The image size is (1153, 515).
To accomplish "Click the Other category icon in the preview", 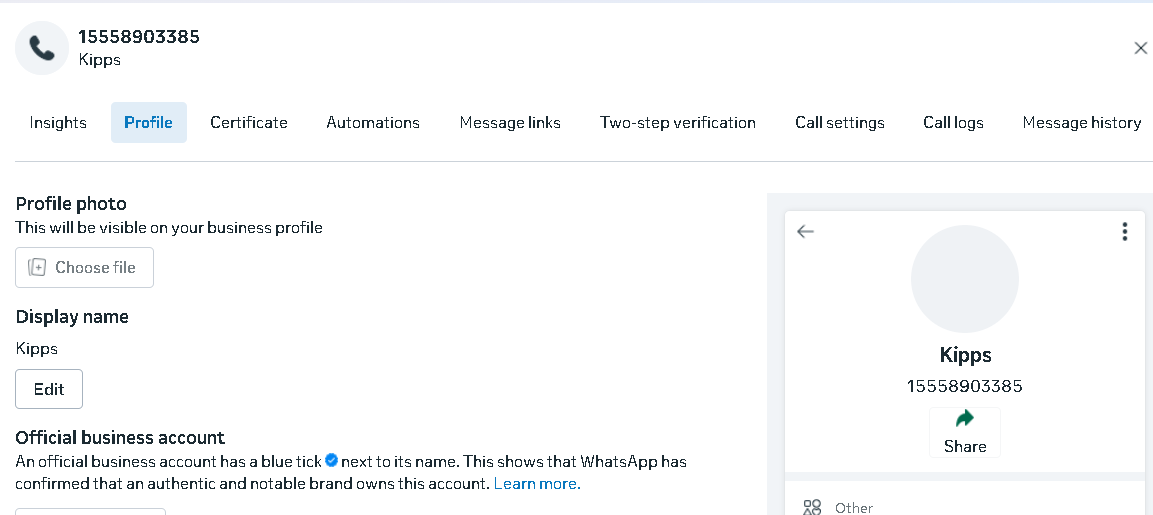I will pyautogui.click(x=812, y=507).
